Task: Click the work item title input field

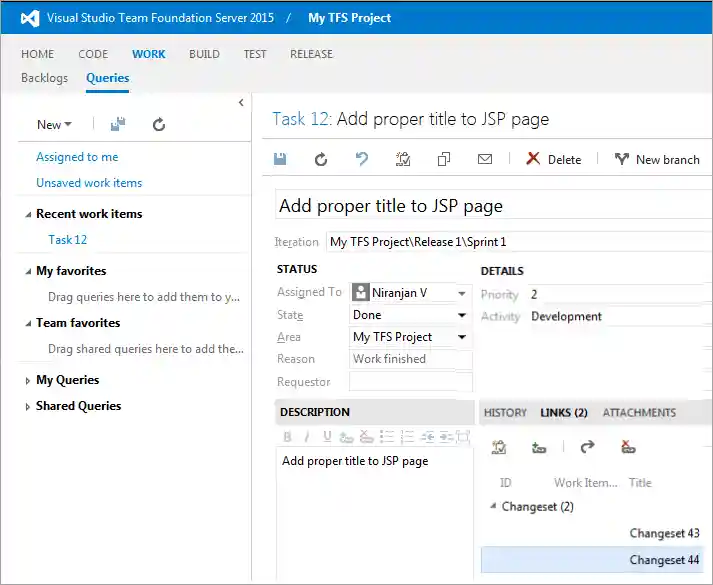Action: coord(490,206)
